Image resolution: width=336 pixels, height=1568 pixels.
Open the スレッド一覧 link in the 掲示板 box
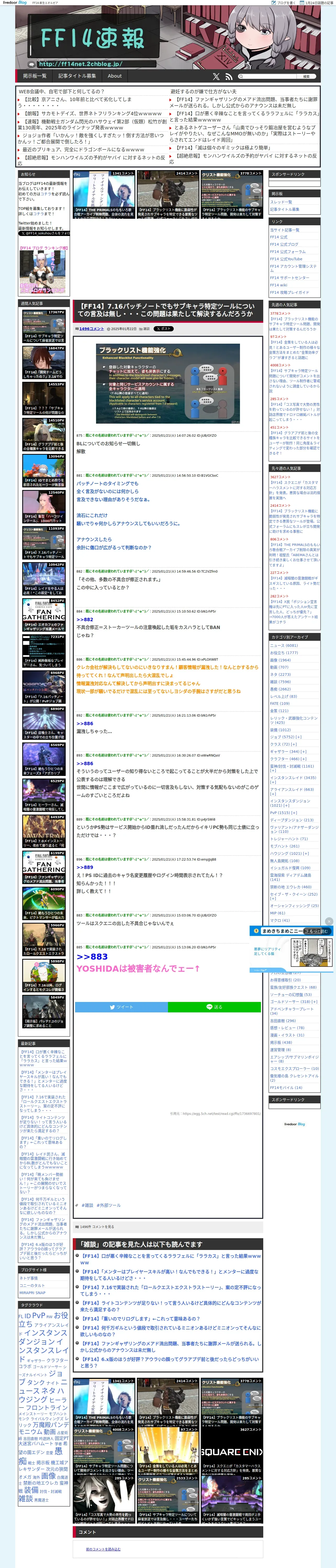(x=281, y=202)
